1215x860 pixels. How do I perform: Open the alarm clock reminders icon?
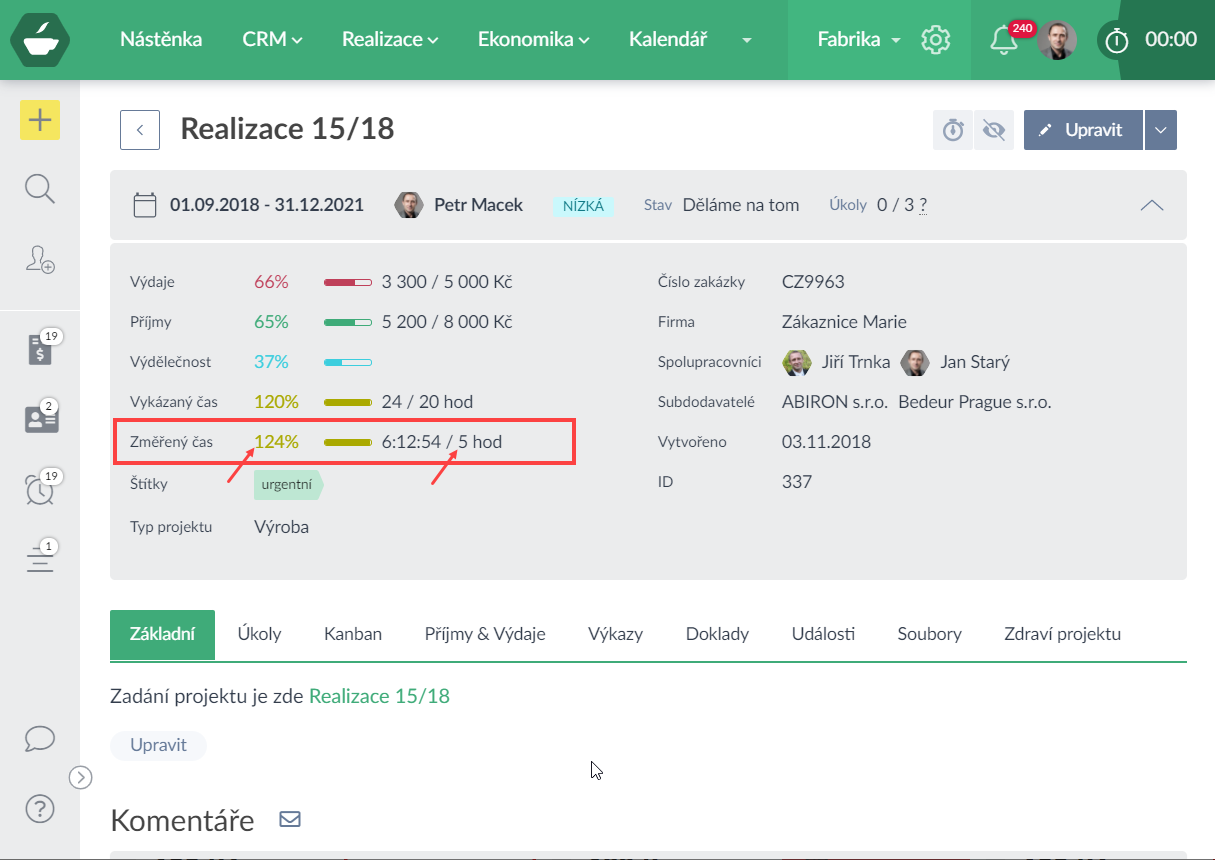point(40,489)
